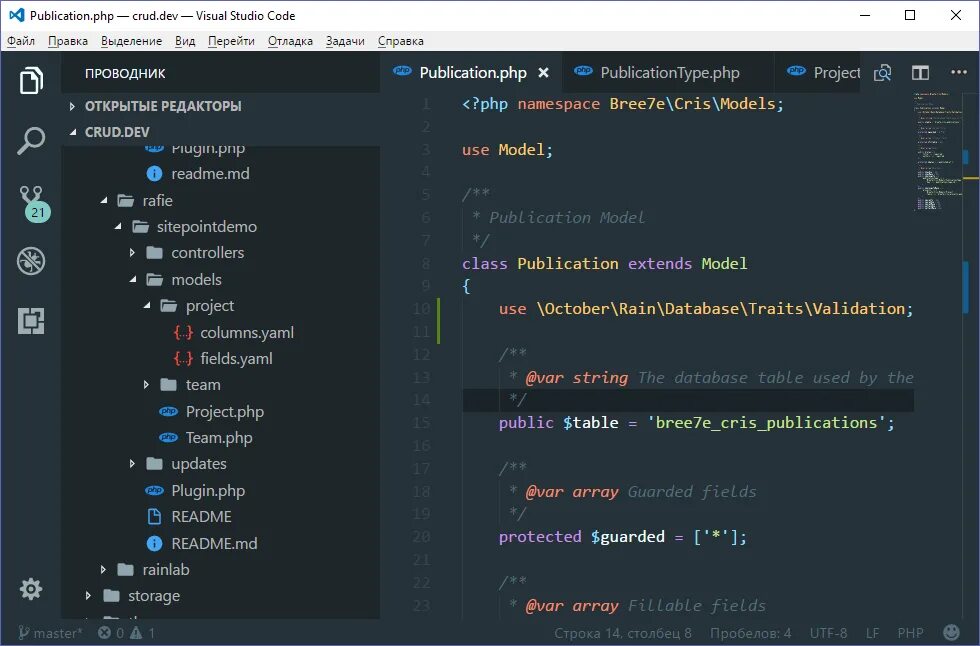980x646 pixels.
Task: Open Team.php file
Action: (x=219, y=438)
